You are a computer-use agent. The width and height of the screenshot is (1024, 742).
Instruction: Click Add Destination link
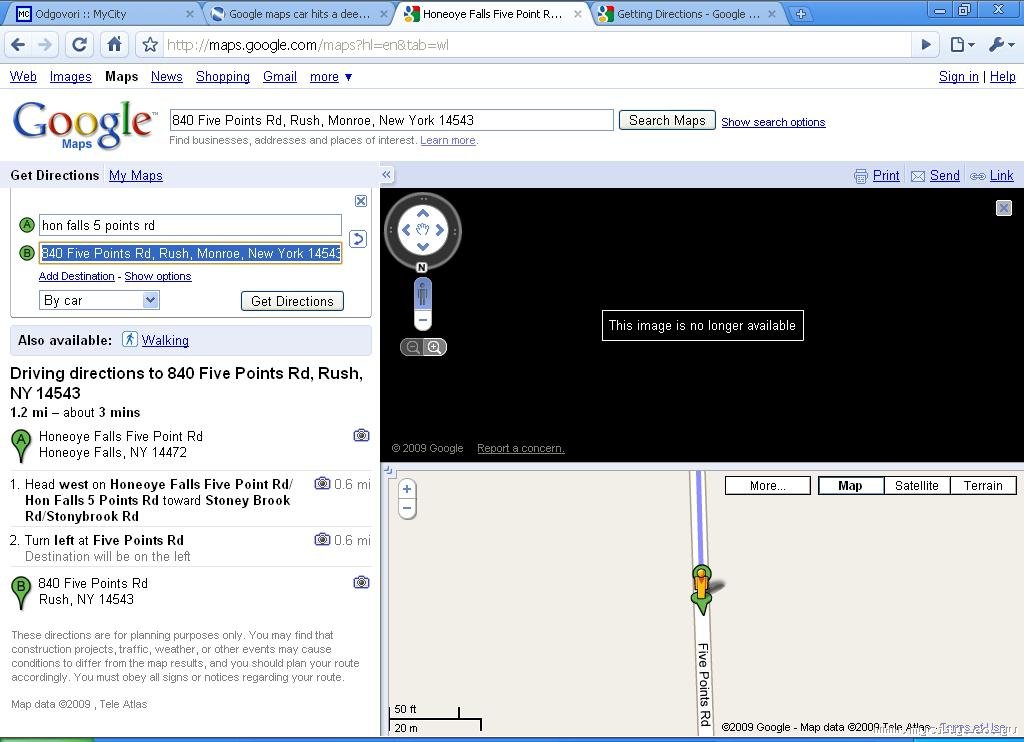(x=76, y=276)
